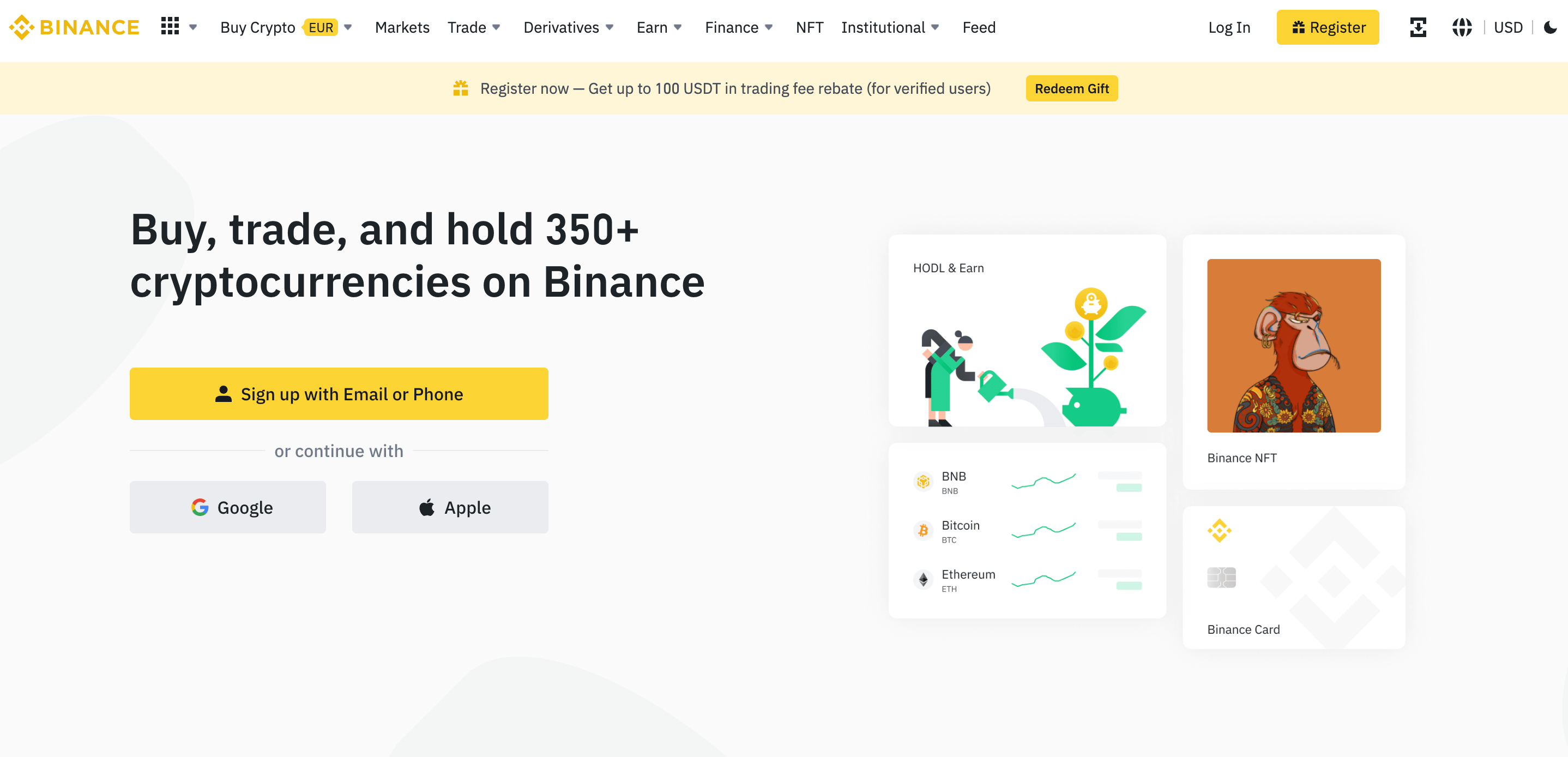Screen dimensions: 1568x757
Task: Toggle dark mode using moon icon
Action: (1550, 28)
